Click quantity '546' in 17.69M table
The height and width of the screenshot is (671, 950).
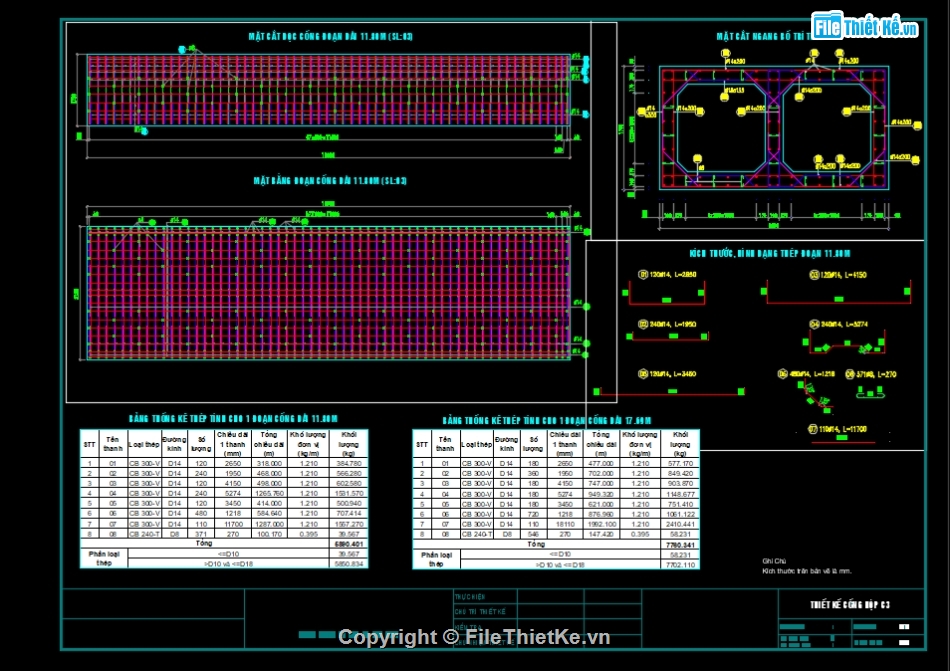pos(533,534)
